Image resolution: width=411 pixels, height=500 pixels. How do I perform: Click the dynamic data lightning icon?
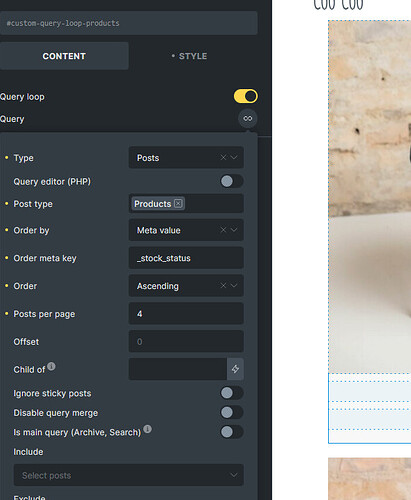(x=235, y=369)
